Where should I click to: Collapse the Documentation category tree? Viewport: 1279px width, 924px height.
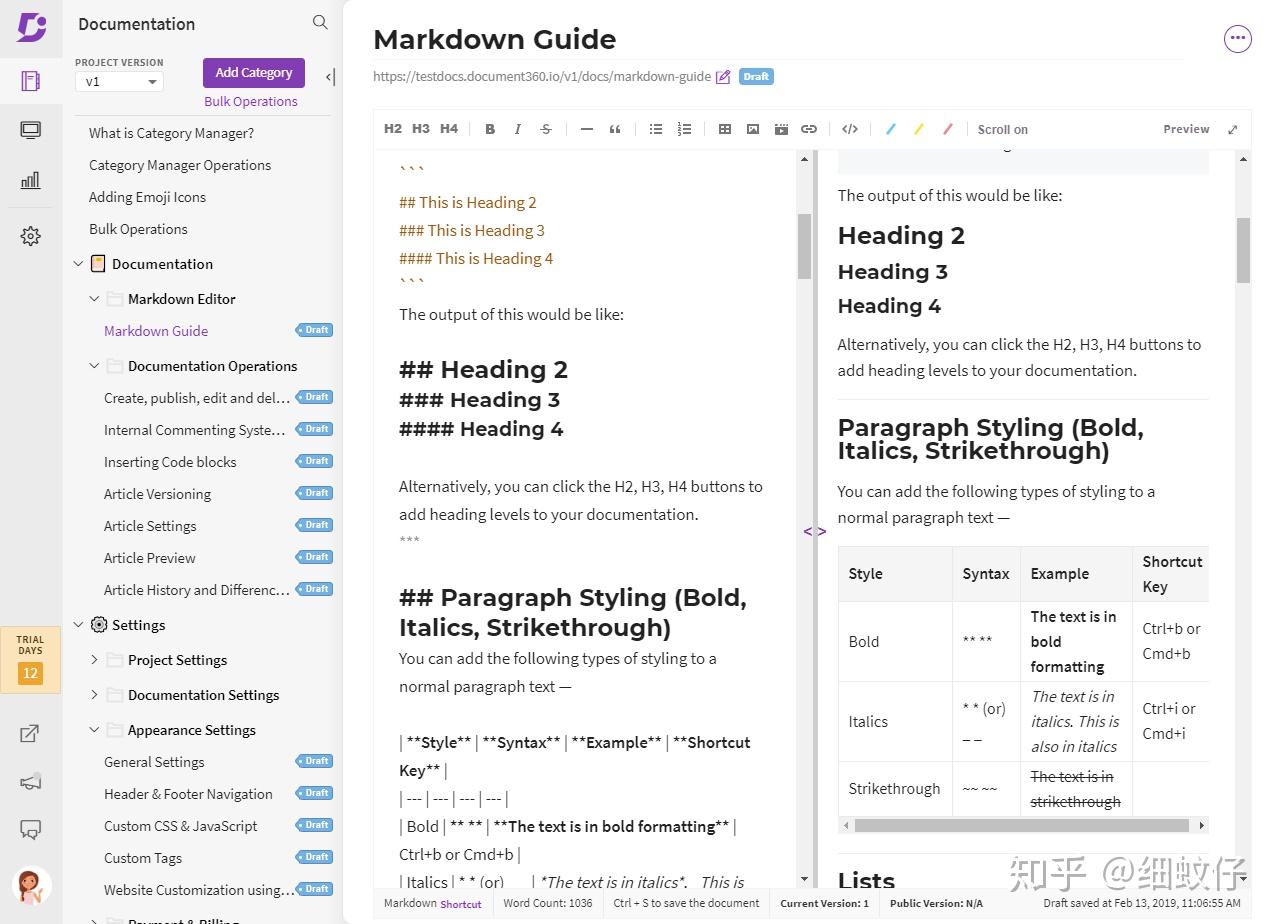tap(78, 263)
